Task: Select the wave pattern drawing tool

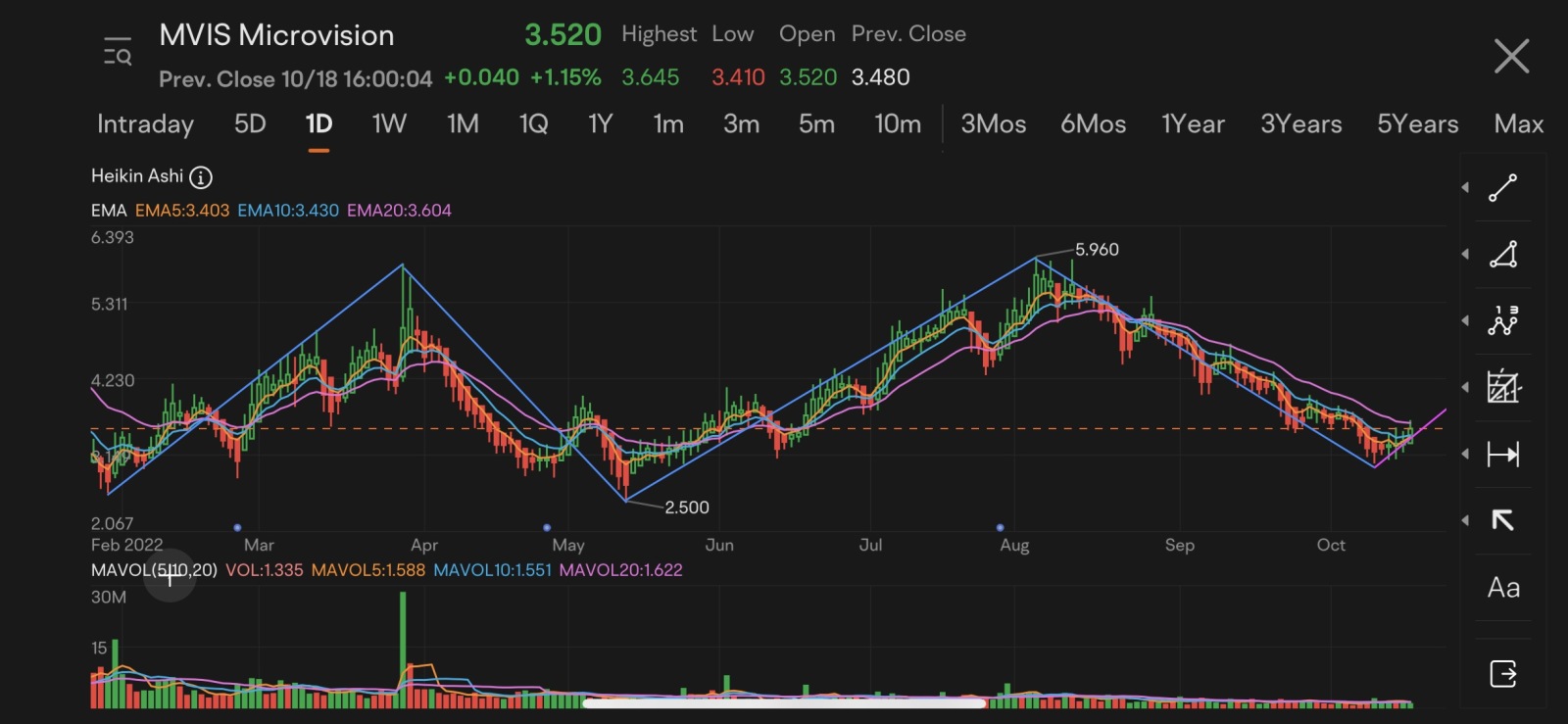Action: [x=1502, y=320]
